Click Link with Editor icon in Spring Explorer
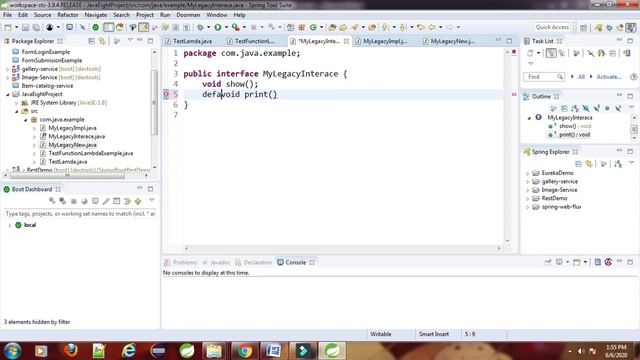This screenshot has width=640, height=360. (x=589, y=164)
